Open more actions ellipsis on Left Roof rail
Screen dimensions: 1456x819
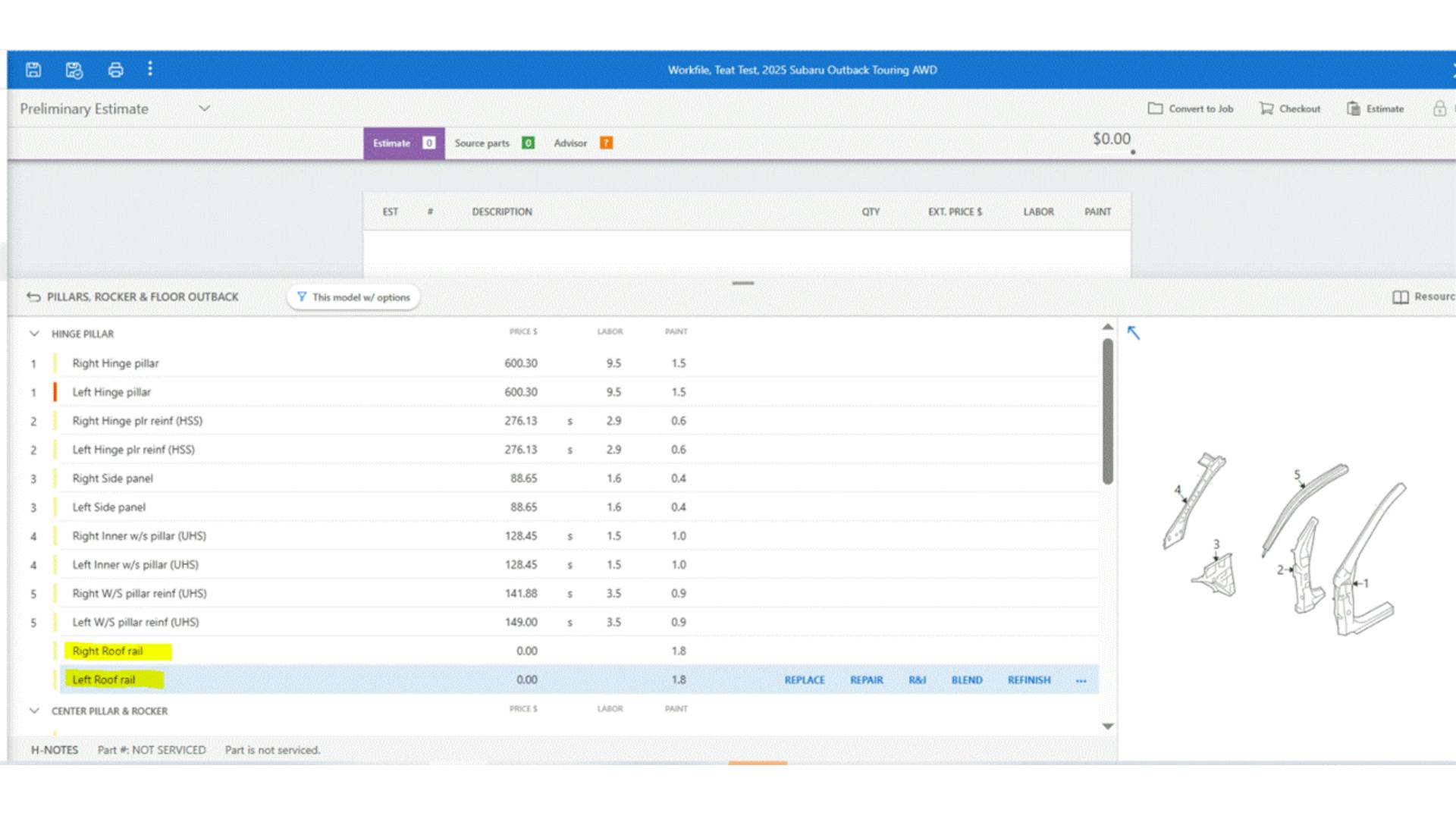1081,680
